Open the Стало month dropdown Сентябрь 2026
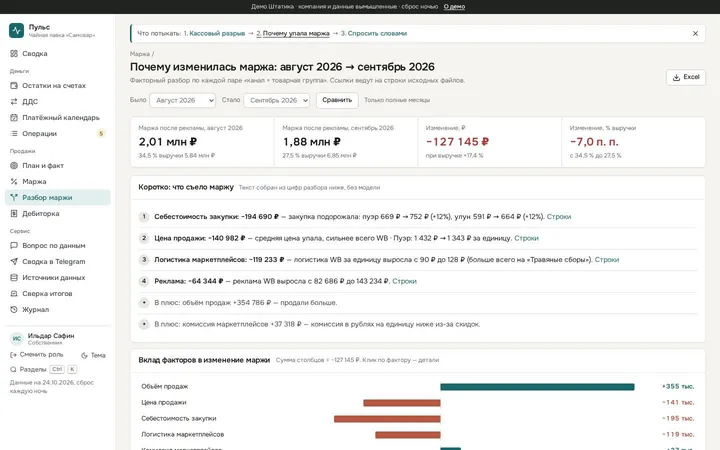The height and width of the screenshot is (450, 720). point(277,100)
